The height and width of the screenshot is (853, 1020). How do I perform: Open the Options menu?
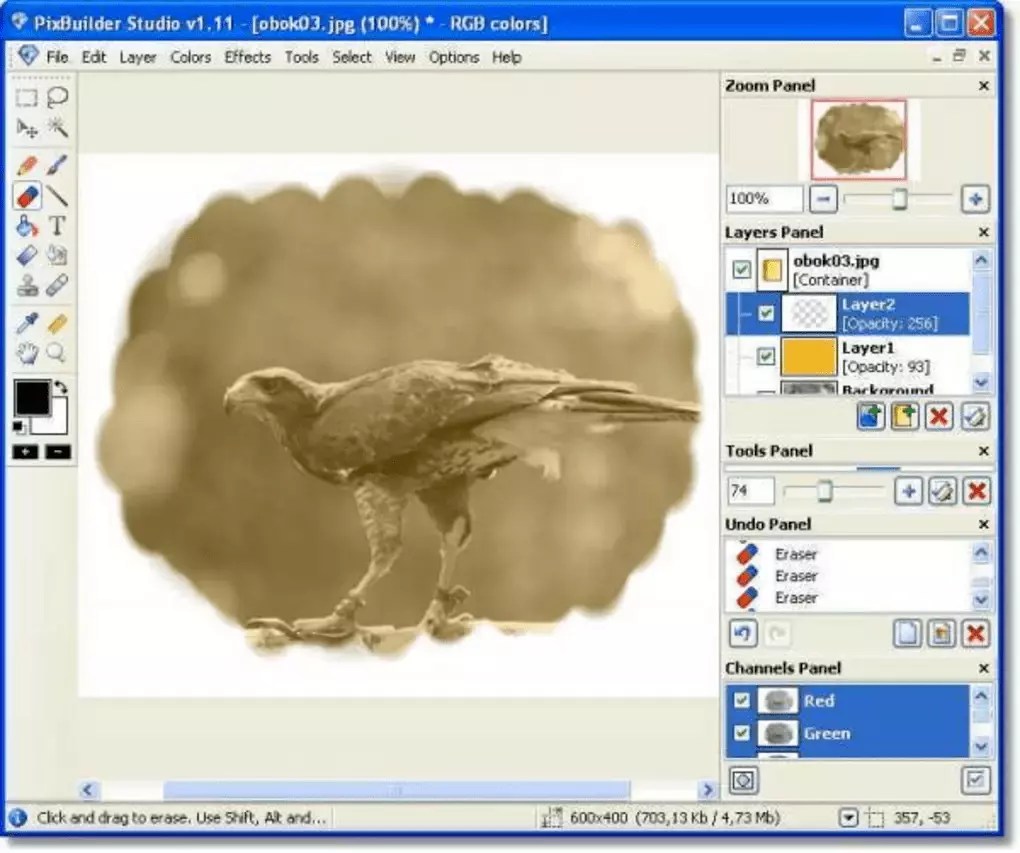pos(454,57)
